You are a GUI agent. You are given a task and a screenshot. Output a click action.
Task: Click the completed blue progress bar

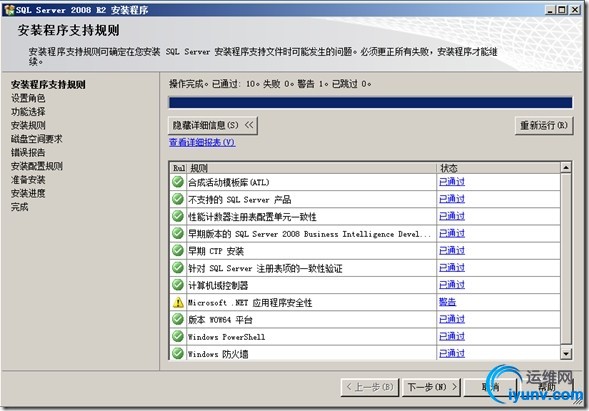pos(370,103)
